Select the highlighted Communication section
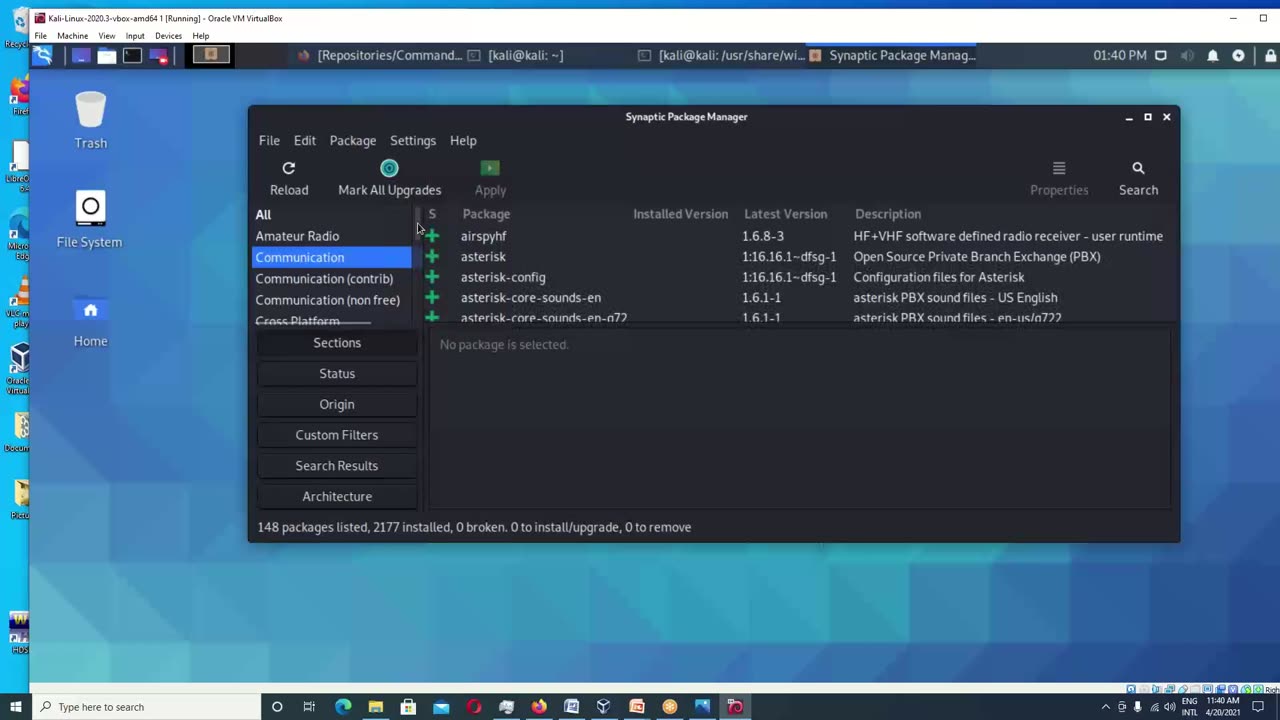 (331, 258)
